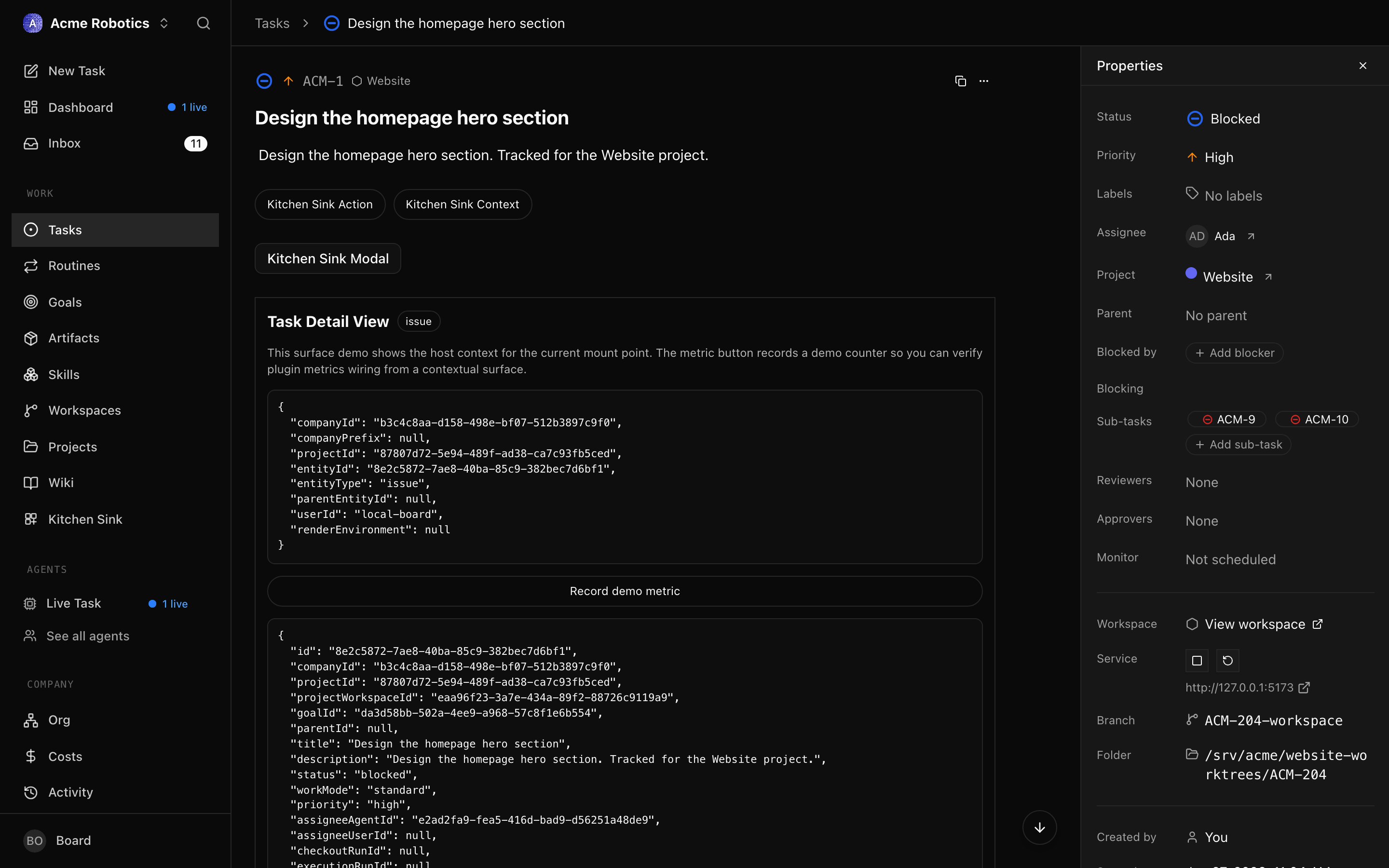The image size is (1389, 868).
Task: Open the arrow link next to Website project
Action: click(1268, 277)
